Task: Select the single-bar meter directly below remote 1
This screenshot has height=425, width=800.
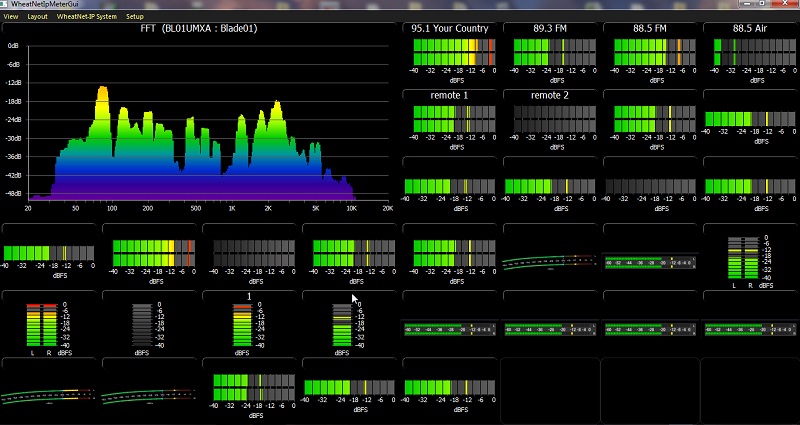Action: click(450, 186)
